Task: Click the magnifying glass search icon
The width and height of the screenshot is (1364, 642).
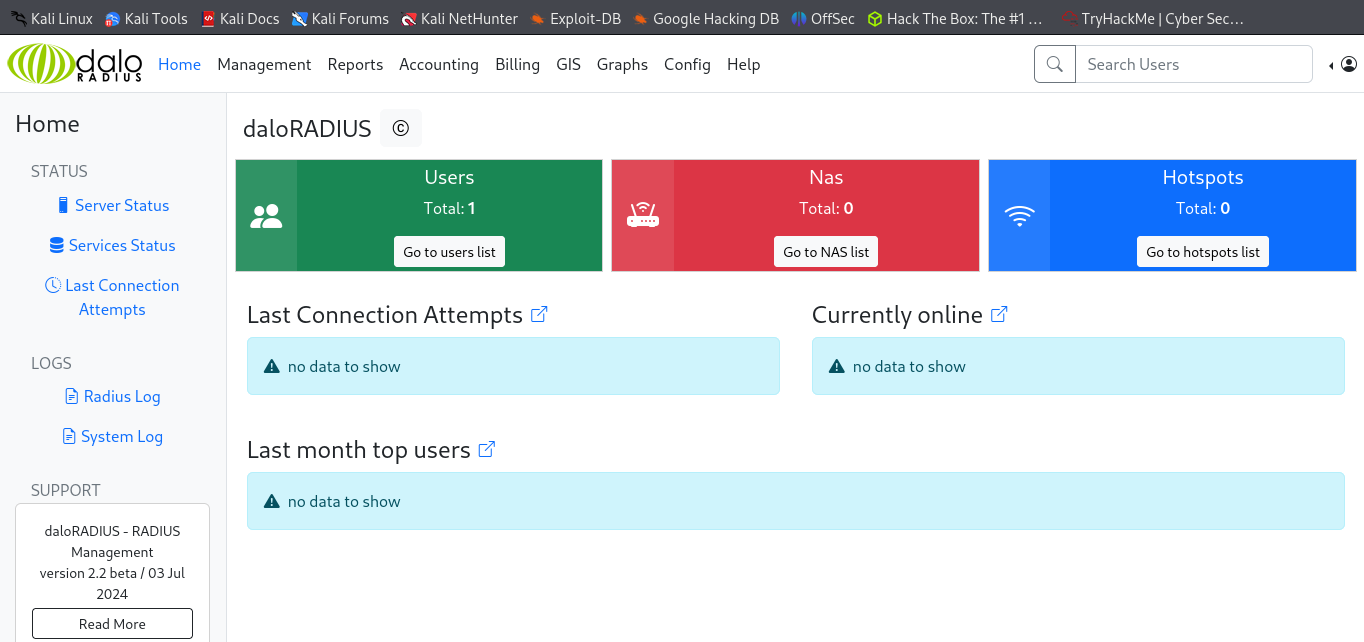Action: pyautogui.click(x=1054, y=64)
